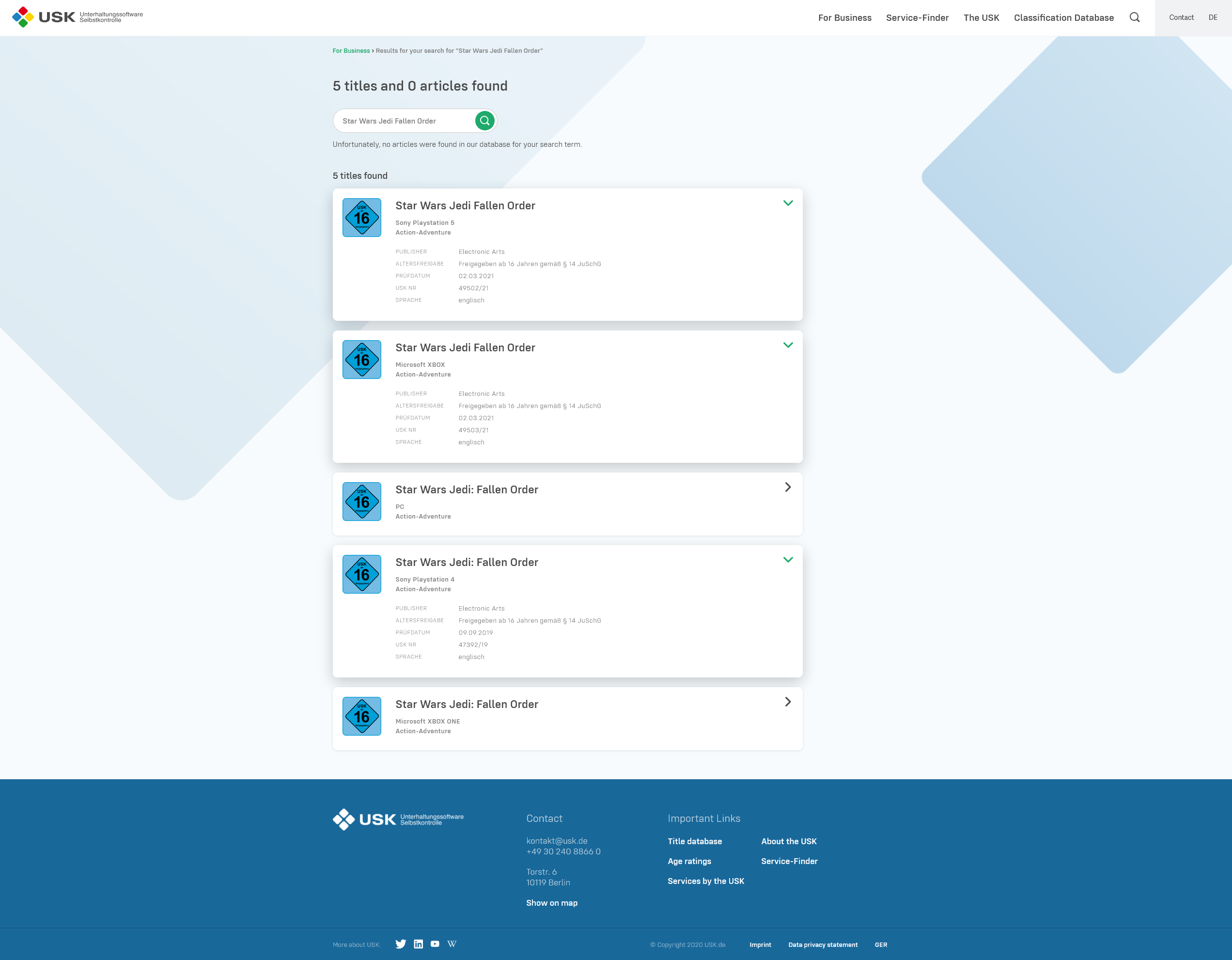Open the USK Twitter profile icon

pyautogui.click(x=401, y=944)
